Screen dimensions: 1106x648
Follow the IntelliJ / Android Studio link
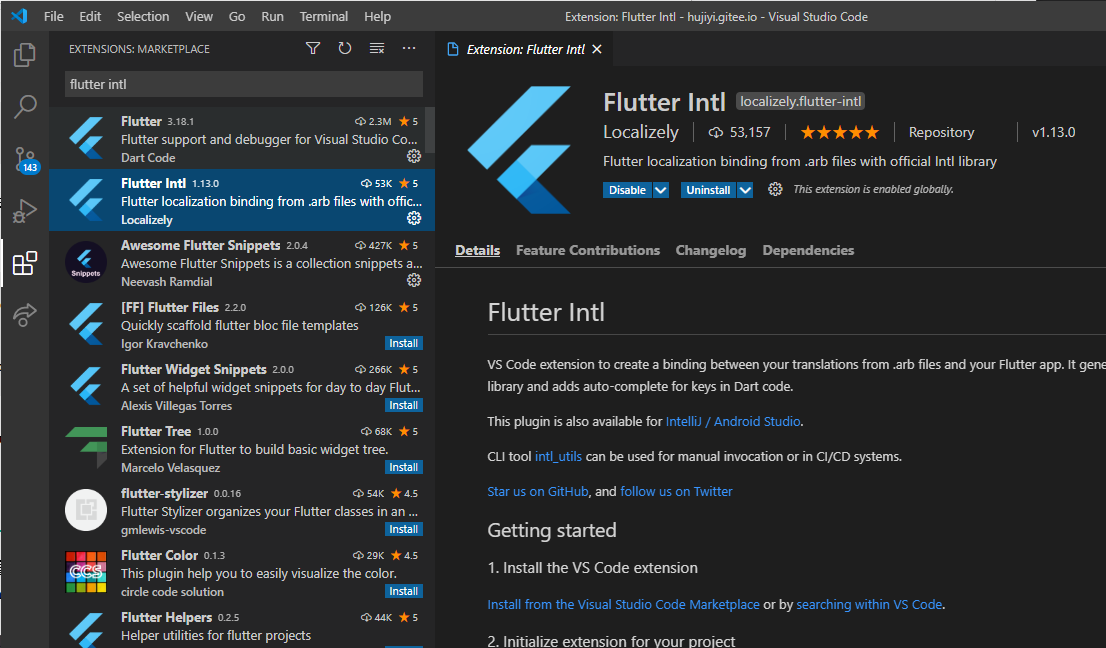733,422
